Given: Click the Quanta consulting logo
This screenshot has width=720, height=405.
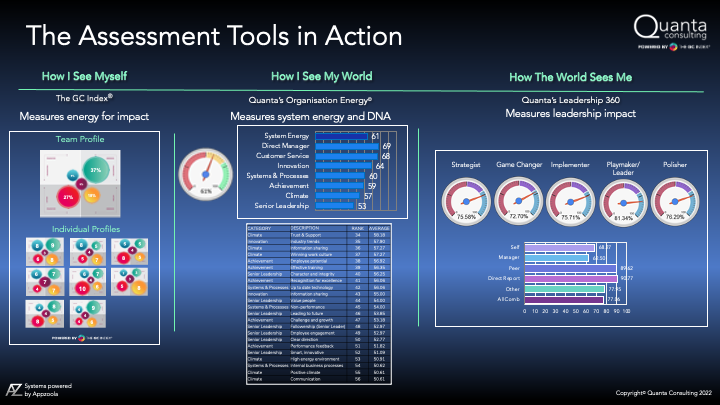Looking at the screenshot, I should (x=670, y=27).
